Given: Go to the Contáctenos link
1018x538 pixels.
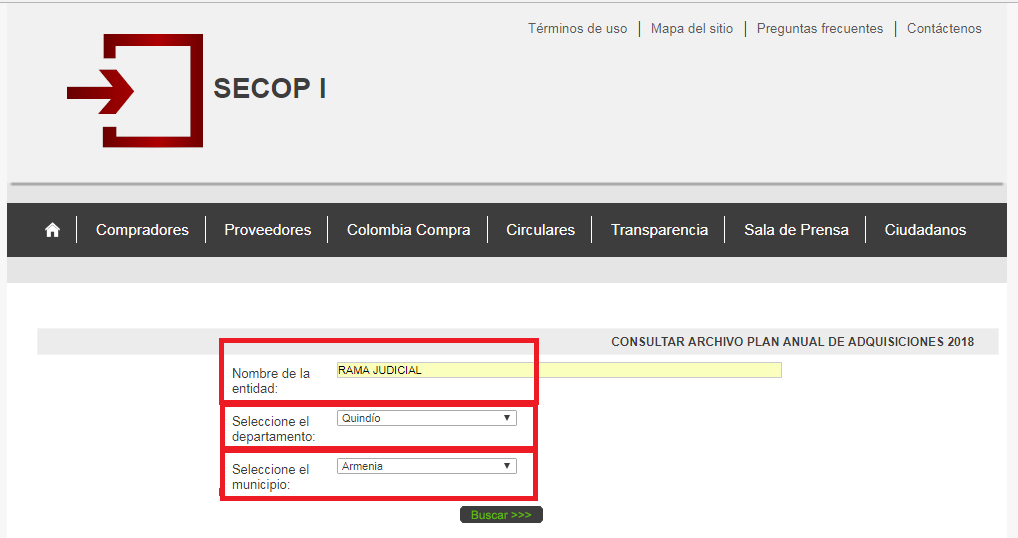Looking at the screenshot, I should (x=944, y=29).
